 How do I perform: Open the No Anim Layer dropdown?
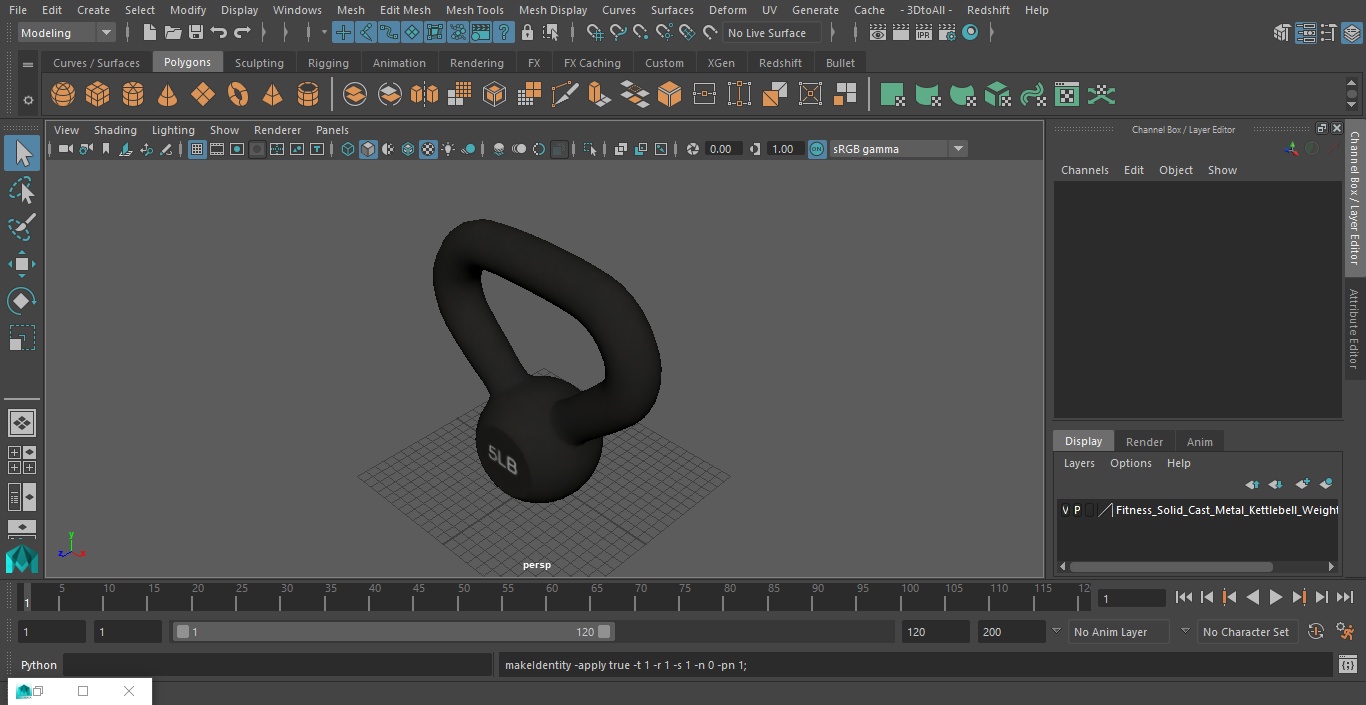(1118, 632)
